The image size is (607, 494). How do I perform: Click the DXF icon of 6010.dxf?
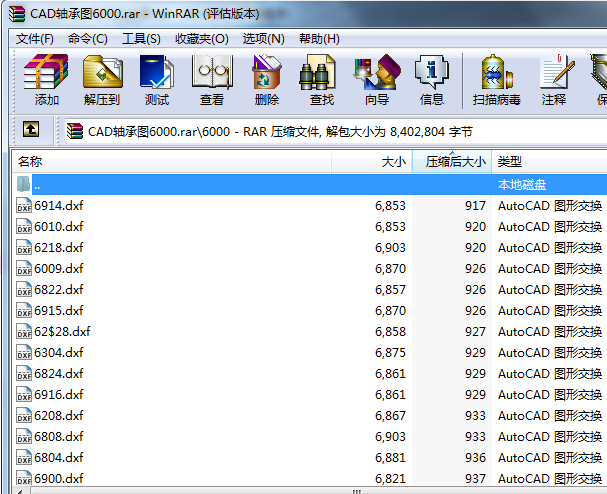(24, 226)
